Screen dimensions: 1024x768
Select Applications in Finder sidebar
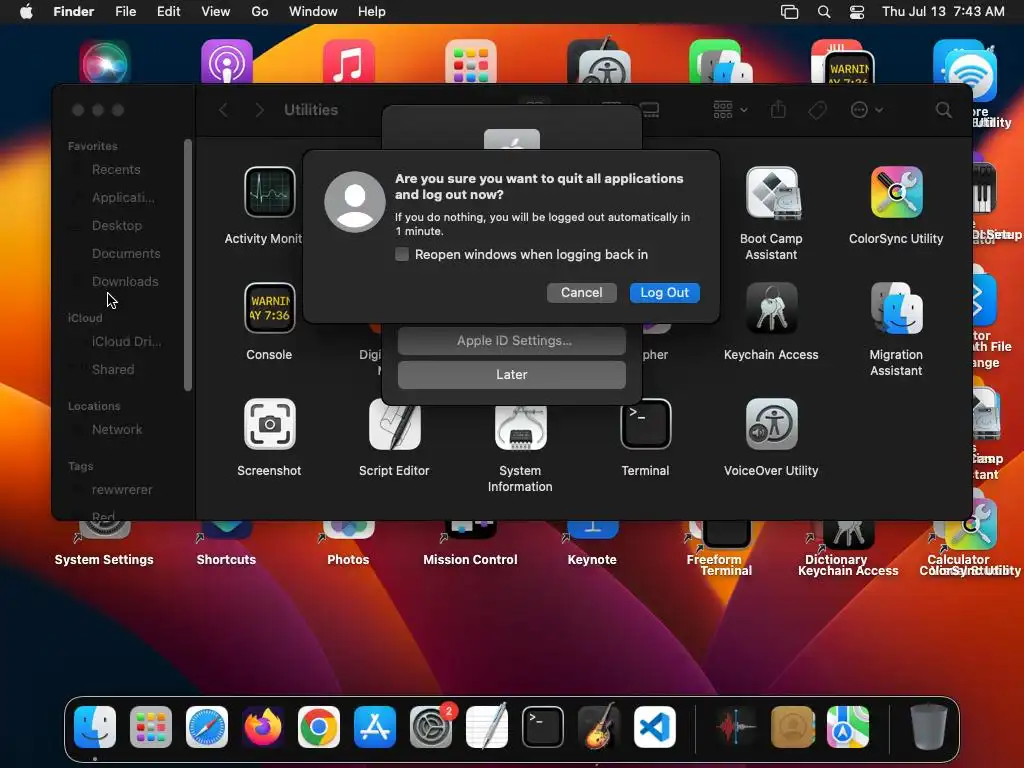point(123,198)
